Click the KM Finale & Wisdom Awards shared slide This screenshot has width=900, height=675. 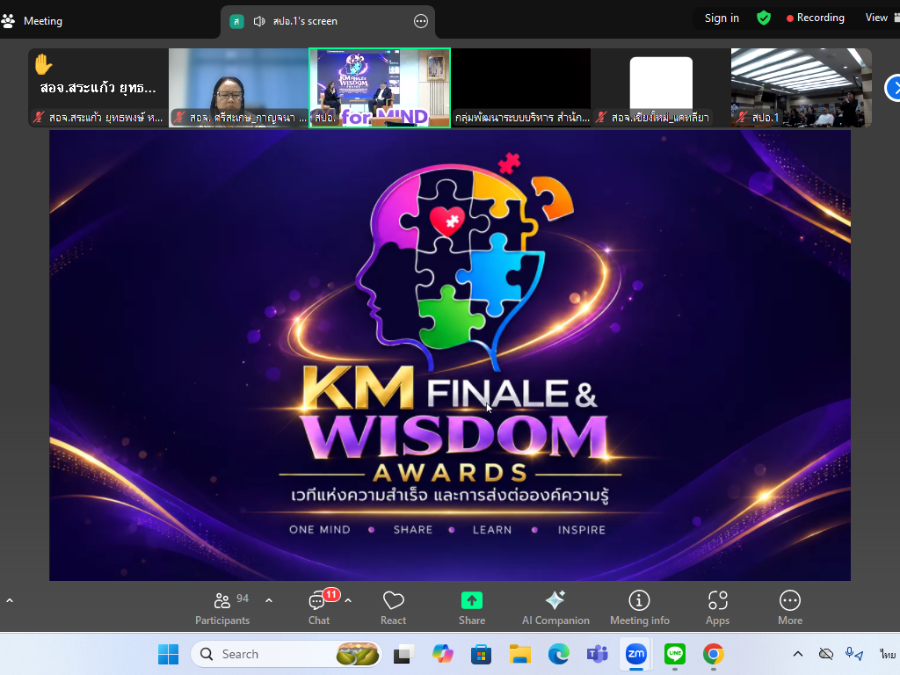(450, 355)
